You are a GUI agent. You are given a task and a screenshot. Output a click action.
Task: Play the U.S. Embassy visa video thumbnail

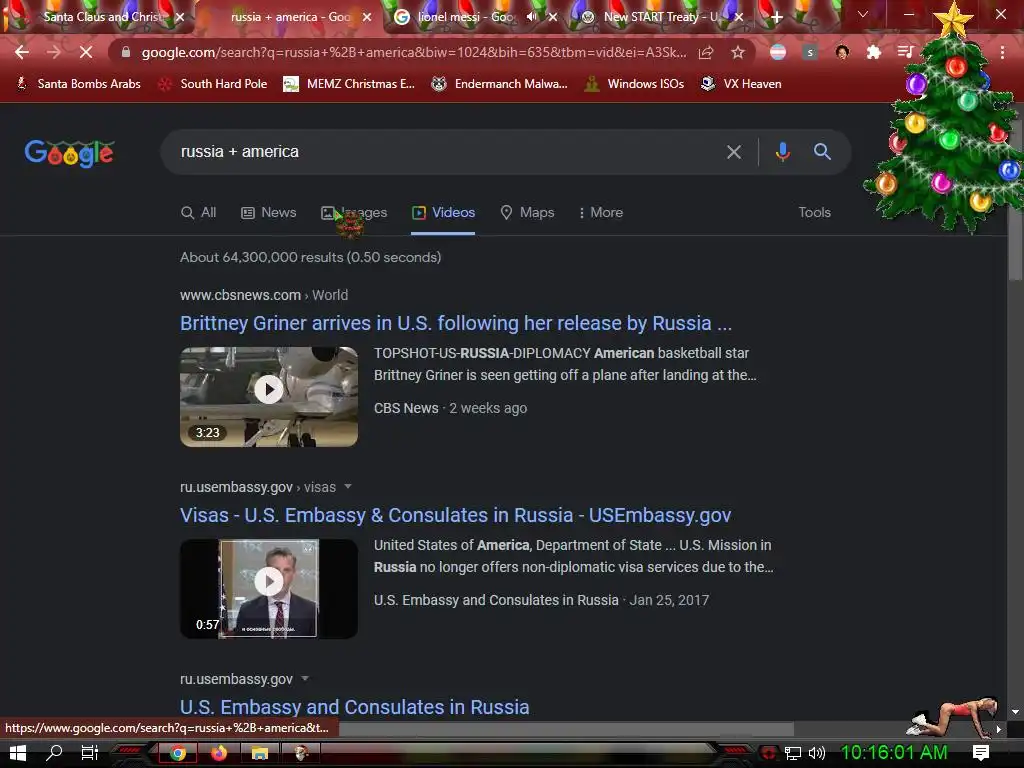click(x=269, y=588)
